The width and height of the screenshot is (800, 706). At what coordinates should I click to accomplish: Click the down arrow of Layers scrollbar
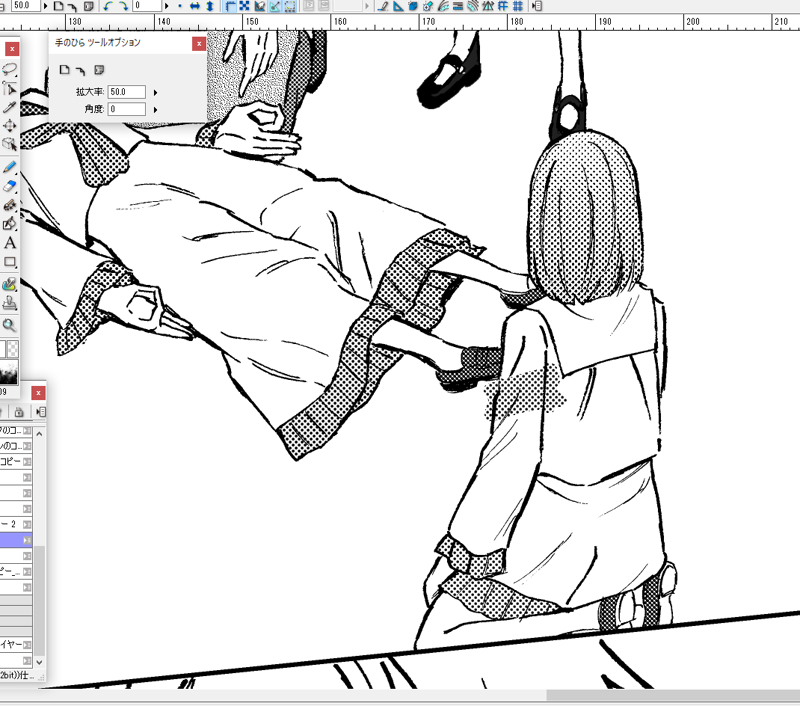click(39, 662)
